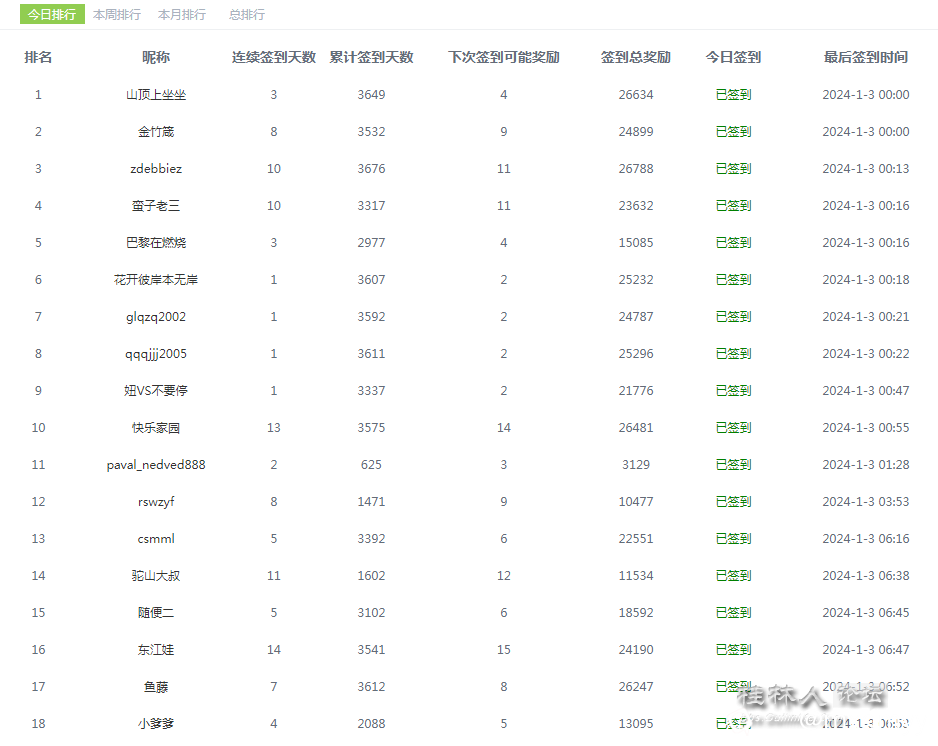The width and height of the screenshot is (938, 746).
Task: Open 金竹葳 user profile
Action: pyautogui.click(x=155, y=131)
